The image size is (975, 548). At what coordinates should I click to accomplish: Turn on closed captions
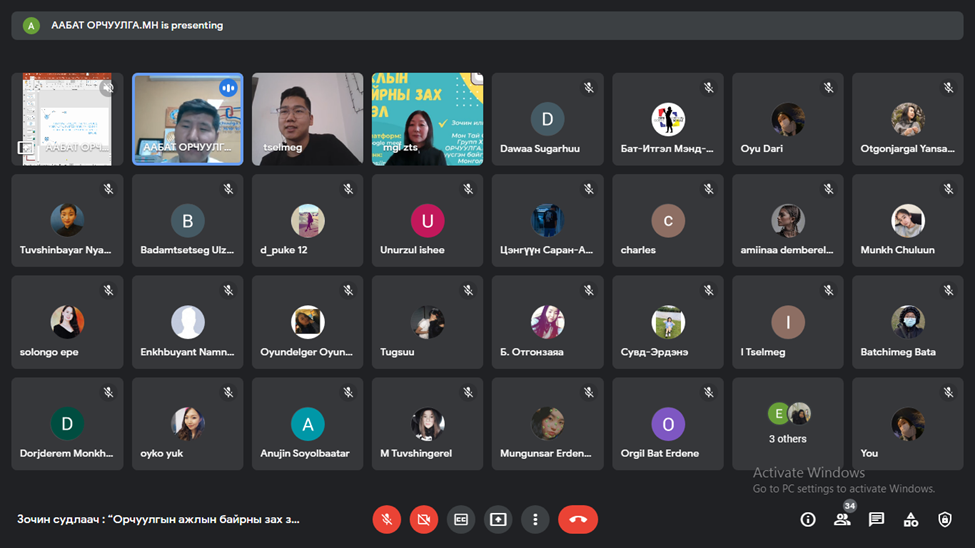click(461, 519)
